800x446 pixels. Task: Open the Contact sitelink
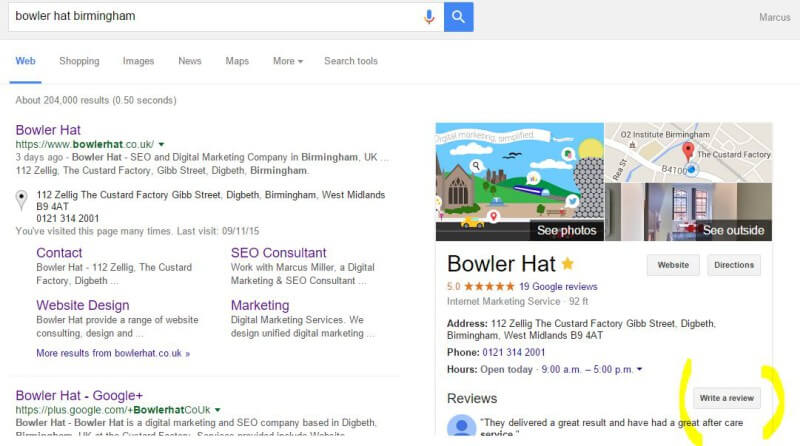point(59,253)
